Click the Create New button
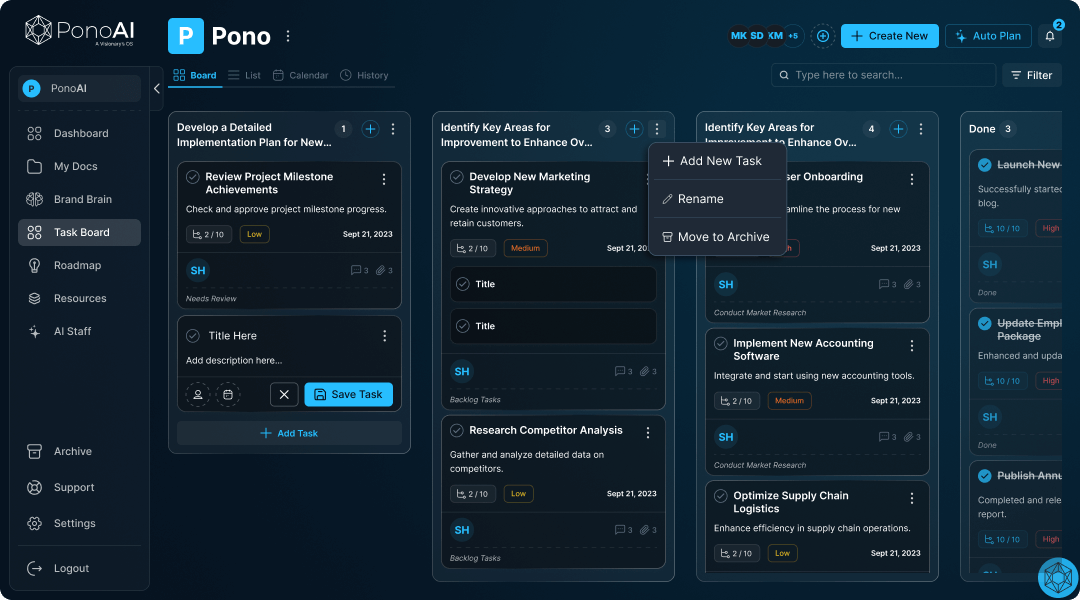The image size is (1080, 600). pos(889,36)
